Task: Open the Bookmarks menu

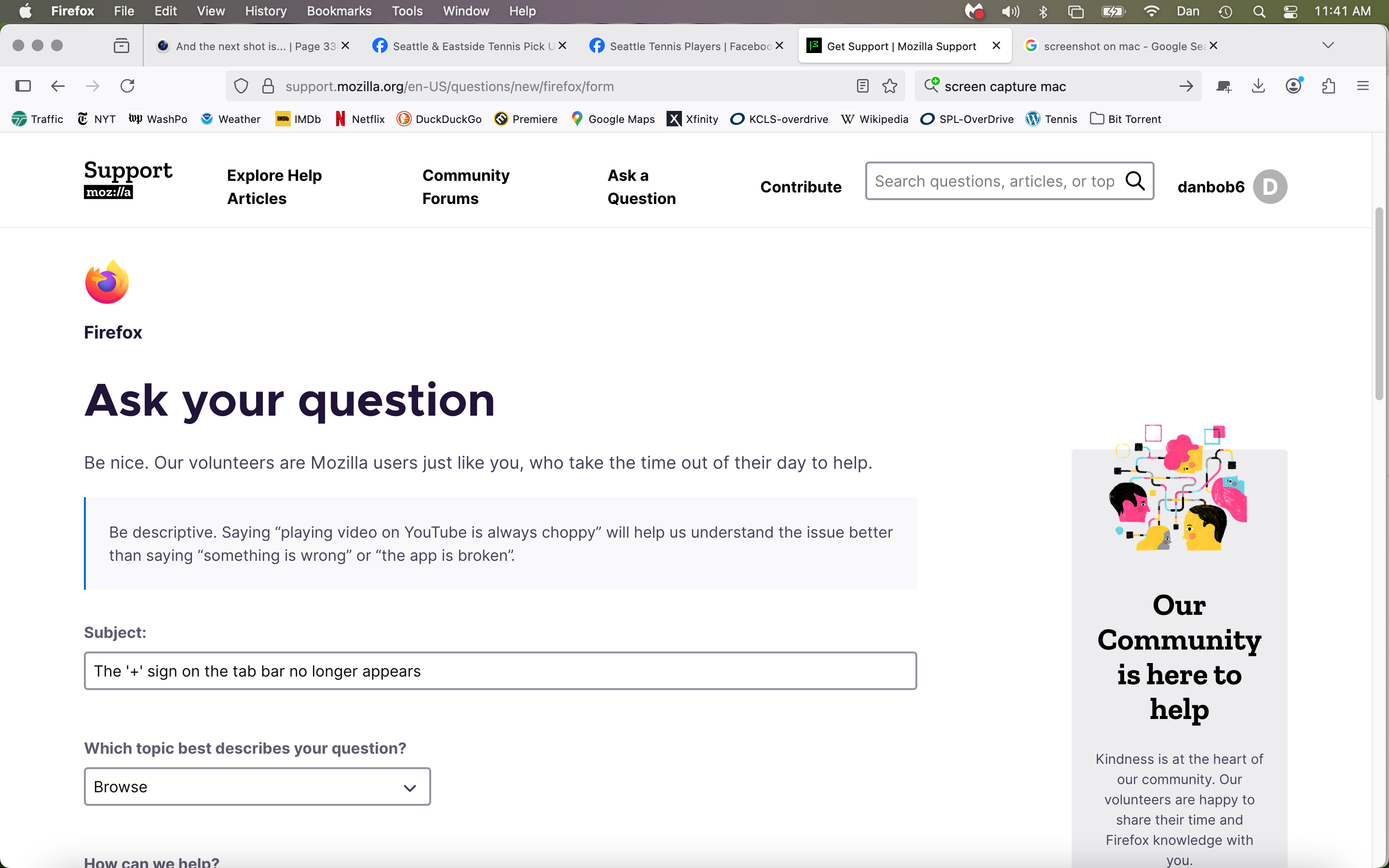Action: (339, 11)
